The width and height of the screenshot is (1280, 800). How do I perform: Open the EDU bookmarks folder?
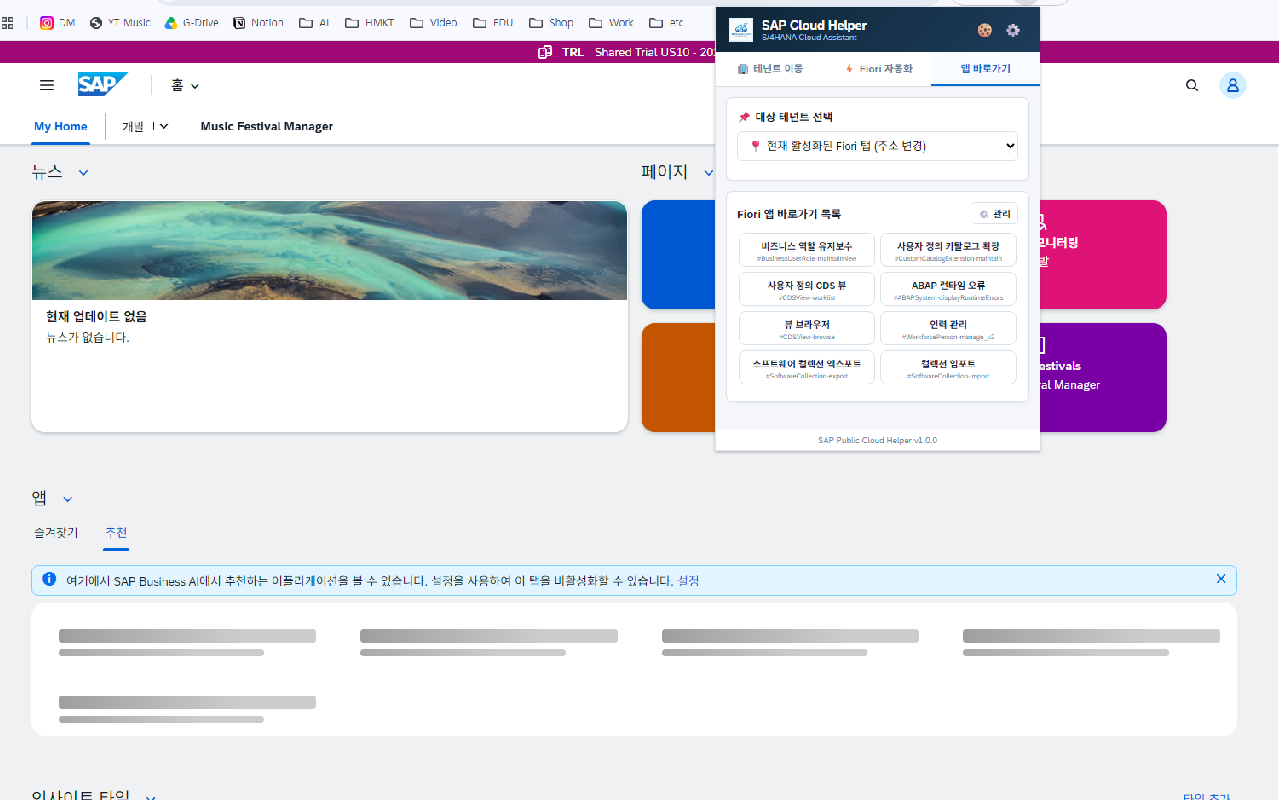493,22
